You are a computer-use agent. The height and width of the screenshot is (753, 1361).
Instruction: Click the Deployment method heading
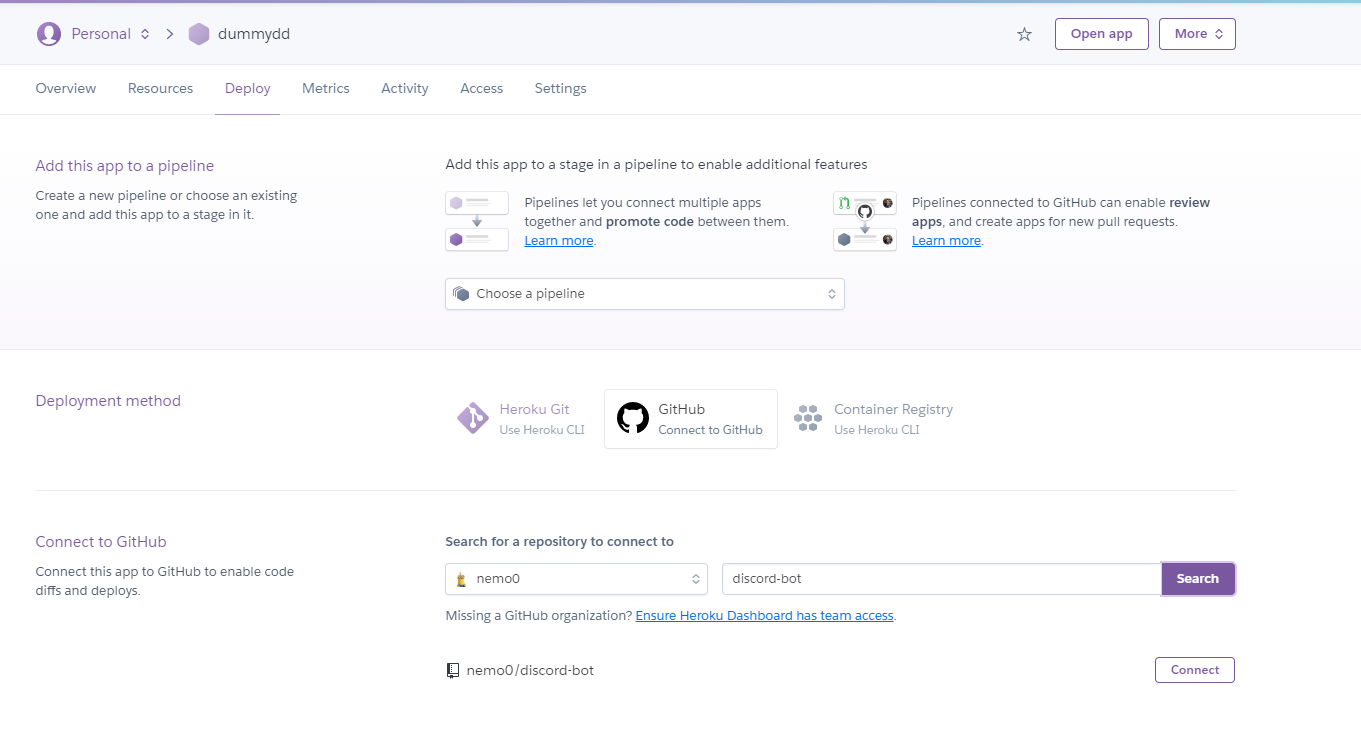pos(108,401)
